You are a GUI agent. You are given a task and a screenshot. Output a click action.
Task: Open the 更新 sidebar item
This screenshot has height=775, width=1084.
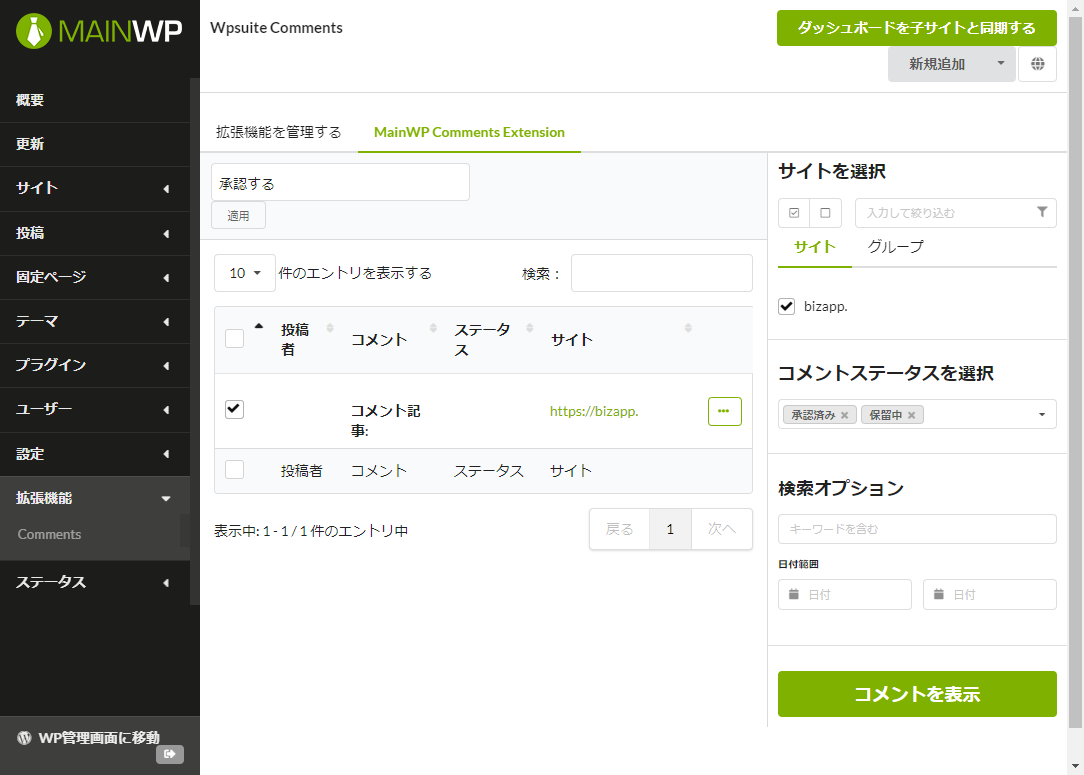coord(95,144)
